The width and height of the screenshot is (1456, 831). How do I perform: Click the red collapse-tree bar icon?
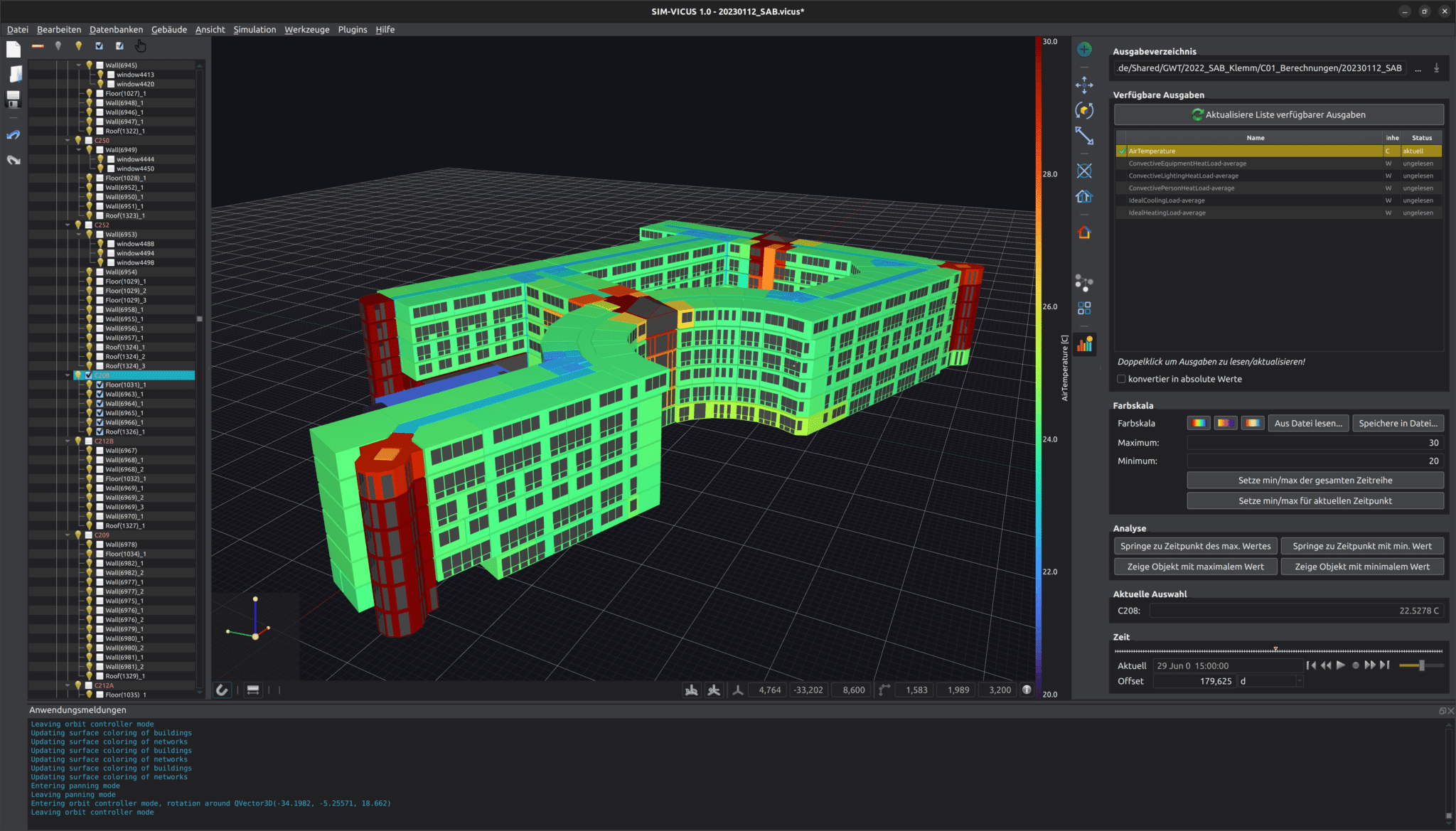point(38,46)
